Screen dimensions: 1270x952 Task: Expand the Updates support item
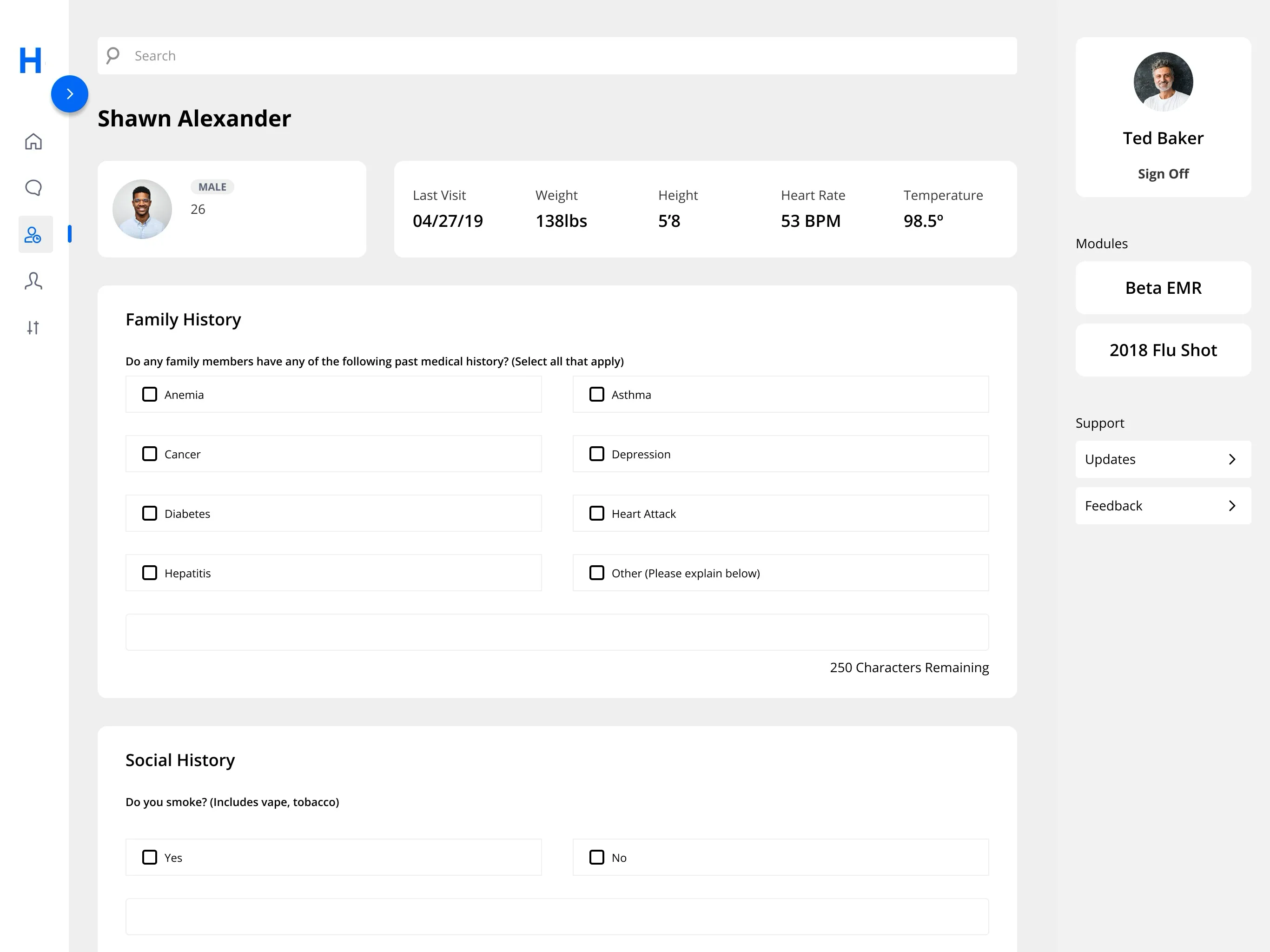point(1163,459)
